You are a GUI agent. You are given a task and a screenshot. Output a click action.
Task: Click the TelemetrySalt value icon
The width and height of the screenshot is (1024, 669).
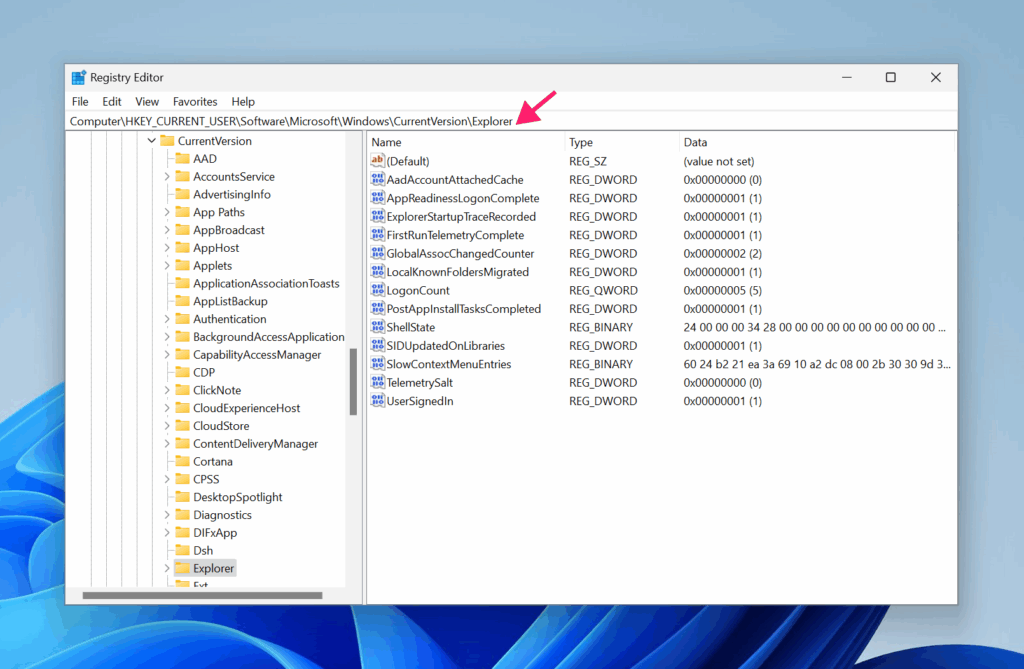377,382
